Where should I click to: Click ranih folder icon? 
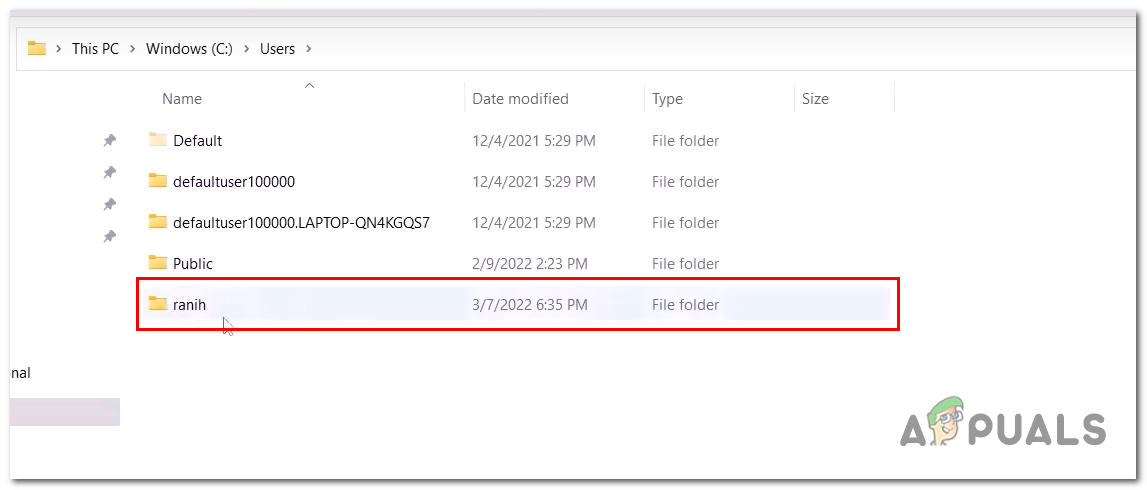[x=158, y=303]
